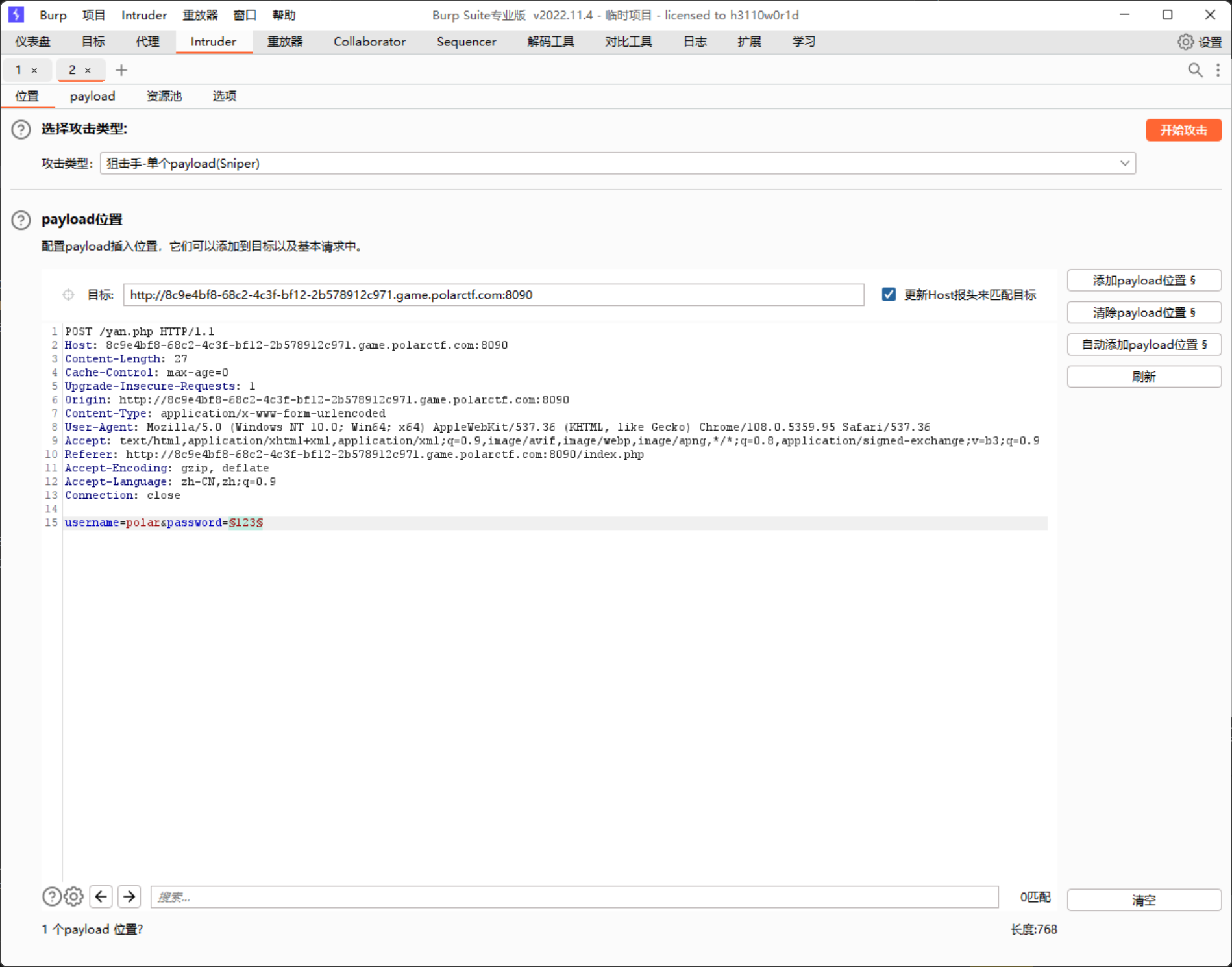This screenshot has height=967, width=1232.
Task: Click the settings gear icon at top right
Action: click(x=1185, y=42)
